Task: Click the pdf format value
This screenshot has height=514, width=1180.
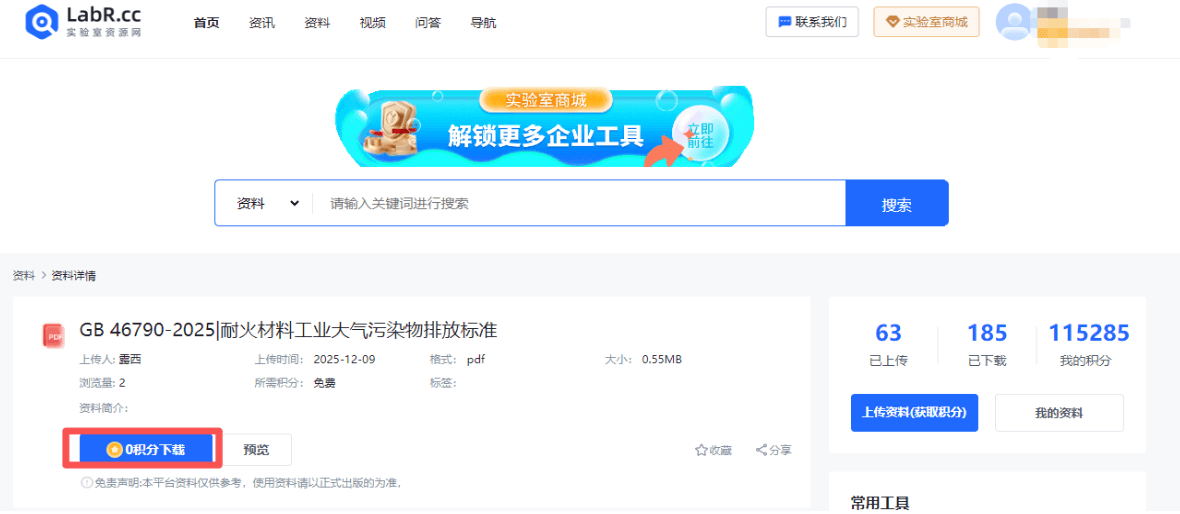Action: 475,359
